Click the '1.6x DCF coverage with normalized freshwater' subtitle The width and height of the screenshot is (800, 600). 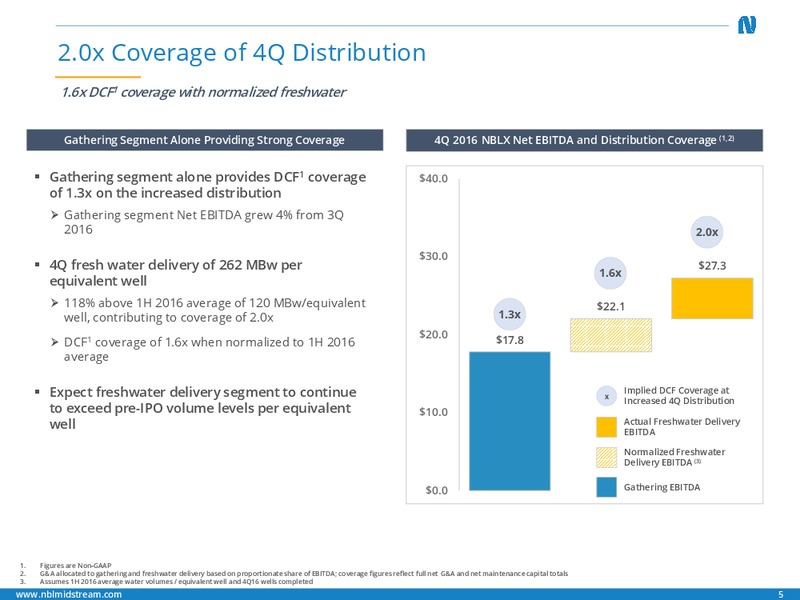pyautogui.click(x=203, y=92)
